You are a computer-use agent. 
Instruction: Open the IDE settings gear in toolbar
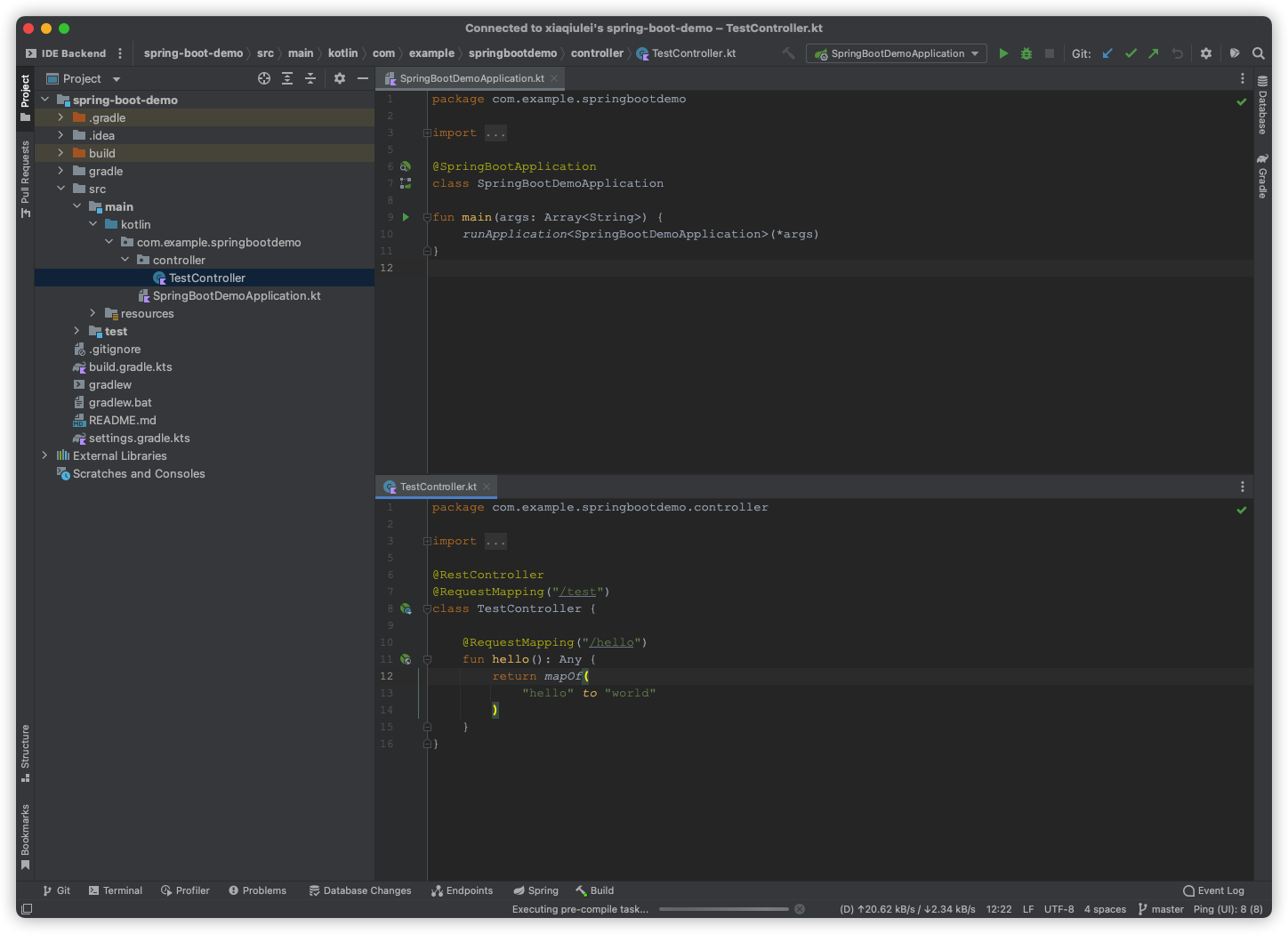point(1206,53)
